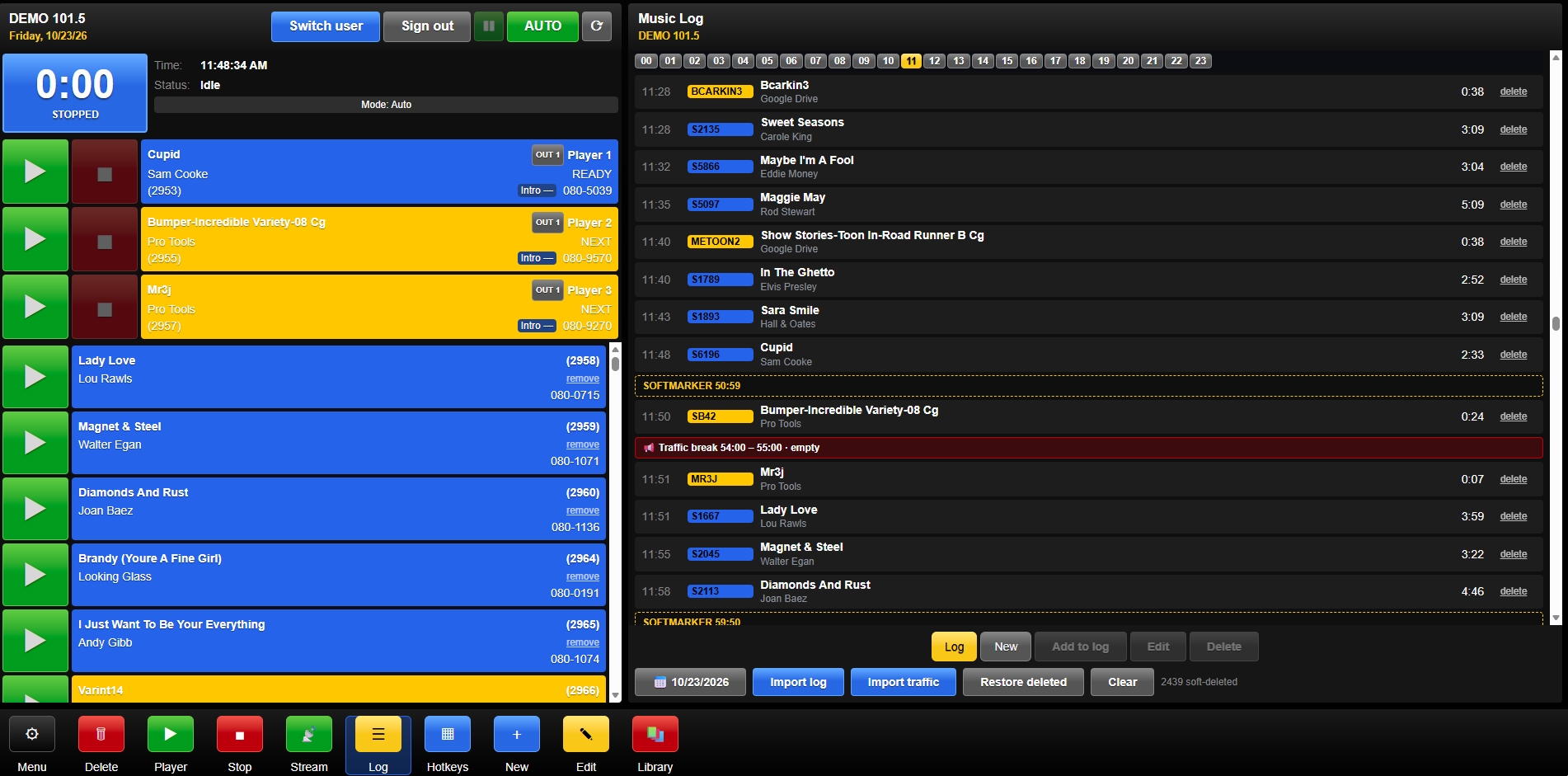Click the Edit pencil icon in bottom toolbar
The image size is (1568, 776).
click(x=586, y=734)
